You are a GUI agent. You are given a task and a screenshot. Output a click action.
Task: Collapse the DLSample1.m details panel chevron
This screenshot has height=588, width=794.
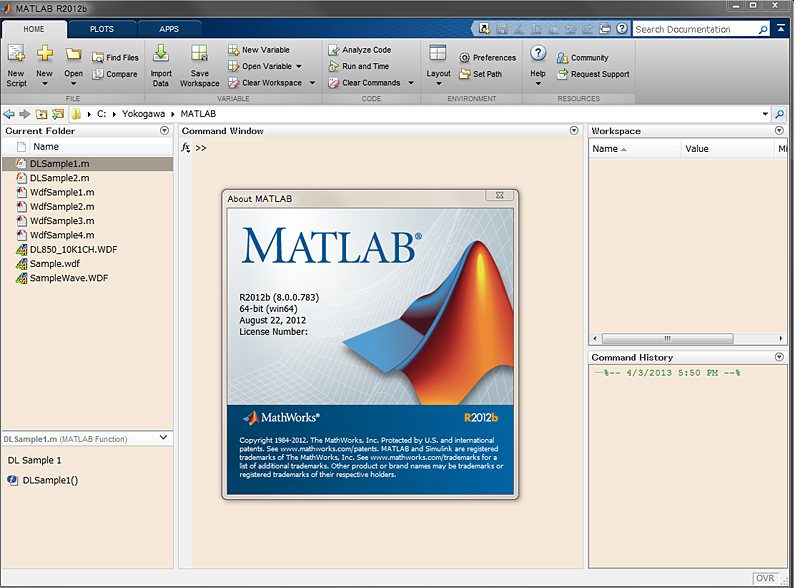tap(163, 437)
